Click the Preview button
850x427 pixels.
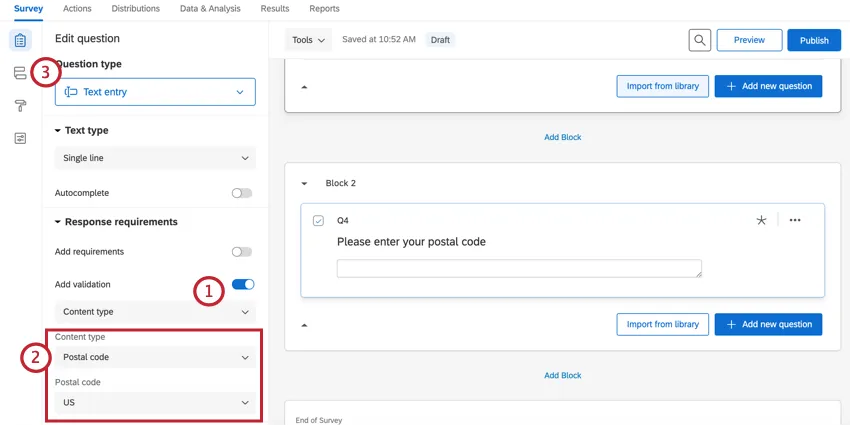(x=749, y=40)
